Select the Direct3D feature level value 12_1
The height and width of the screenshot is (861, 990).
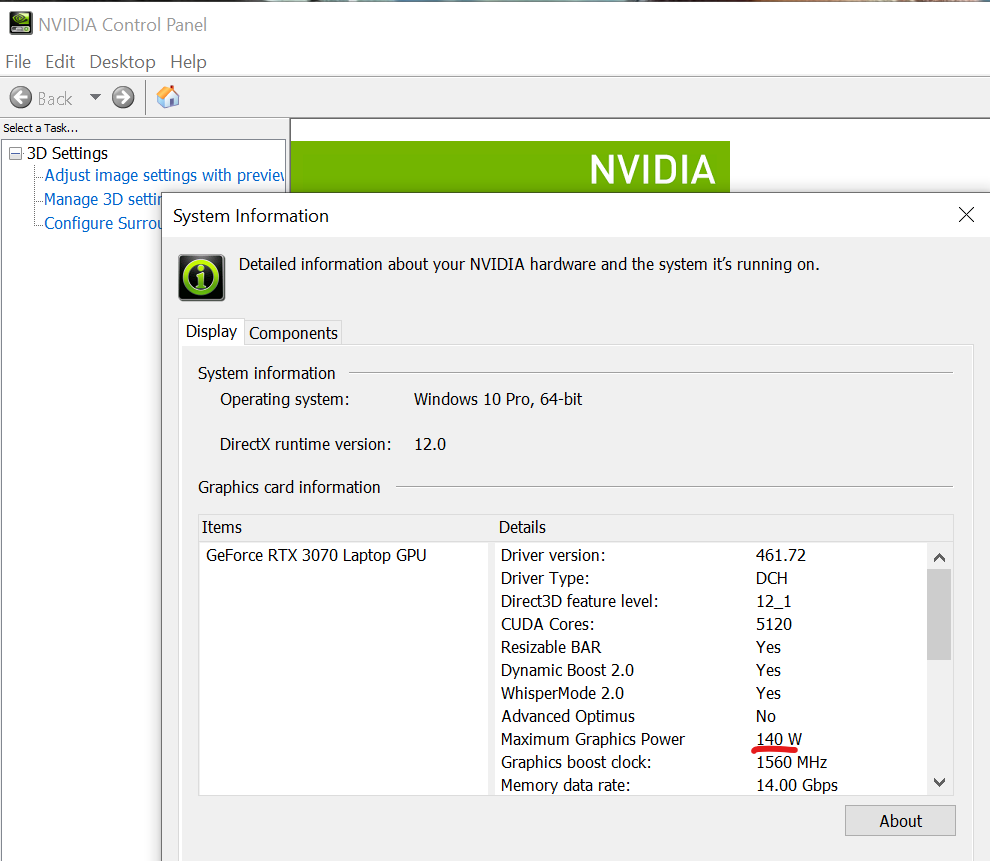point(773,602)
